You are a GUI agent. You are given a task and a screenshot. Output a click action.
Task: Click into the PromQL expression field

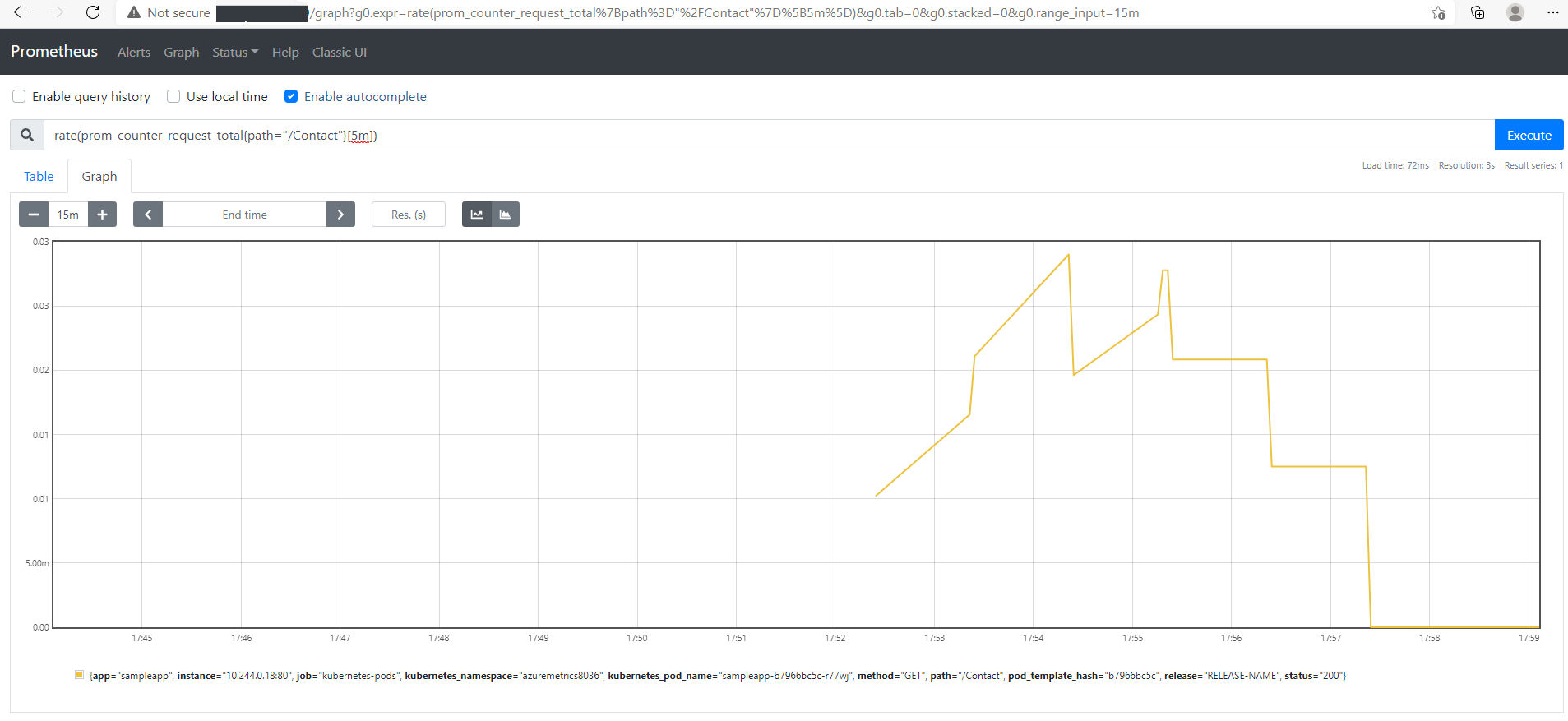click(x=769, y=135)
